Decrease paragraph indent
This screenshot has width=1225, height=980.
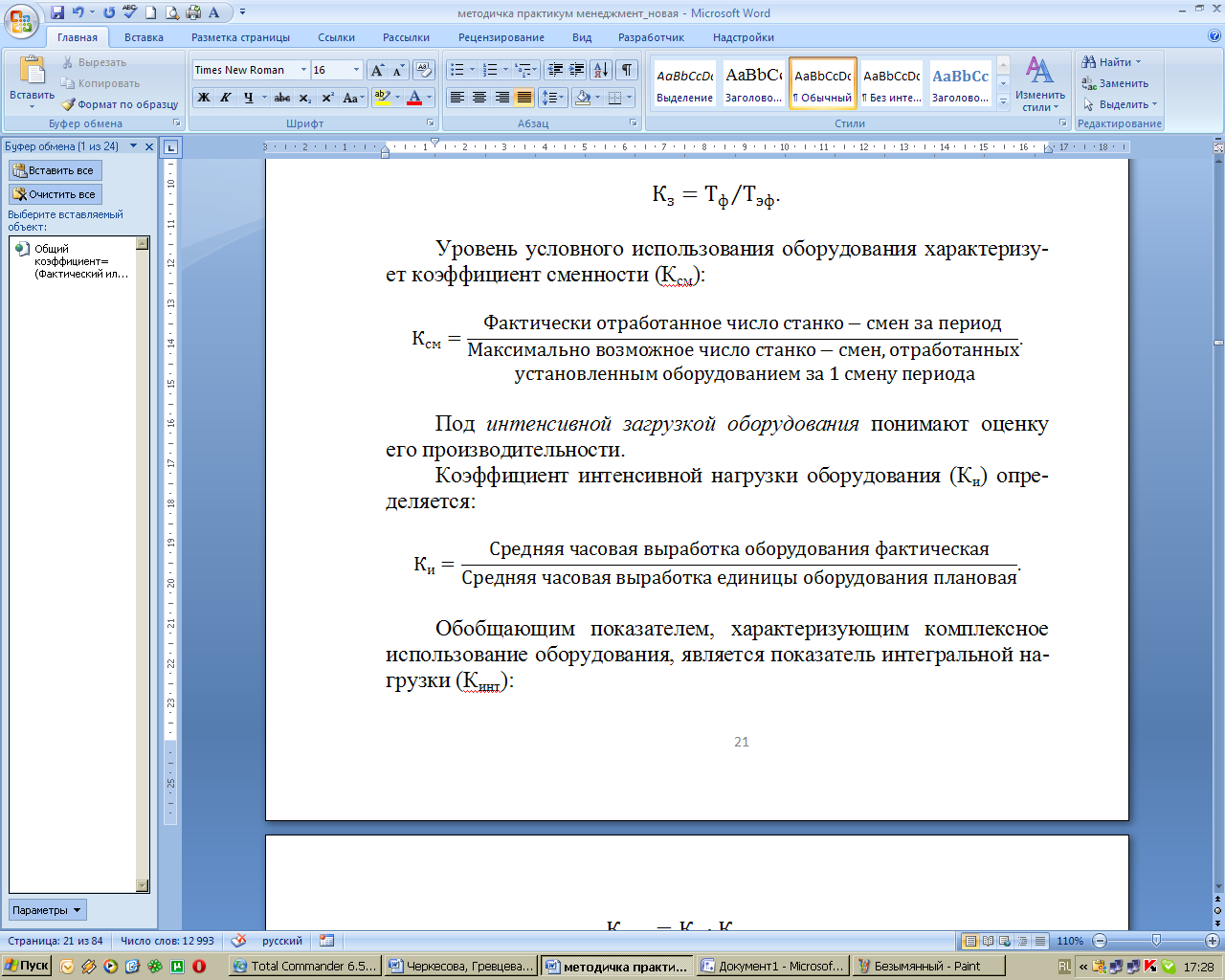(x=555, y=70)
